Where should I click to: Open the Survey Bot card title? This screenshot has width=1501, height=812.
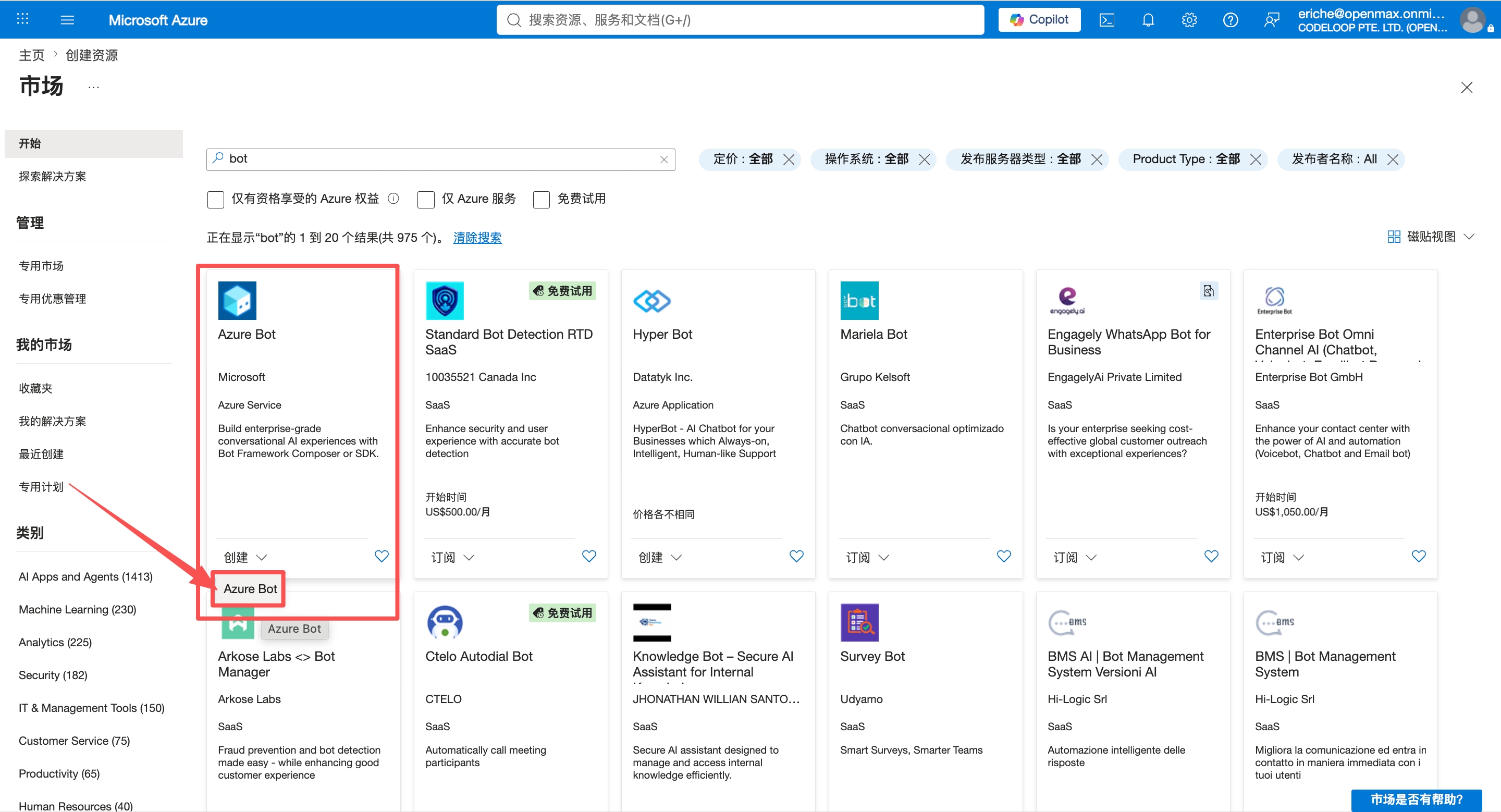pos(872,657)
